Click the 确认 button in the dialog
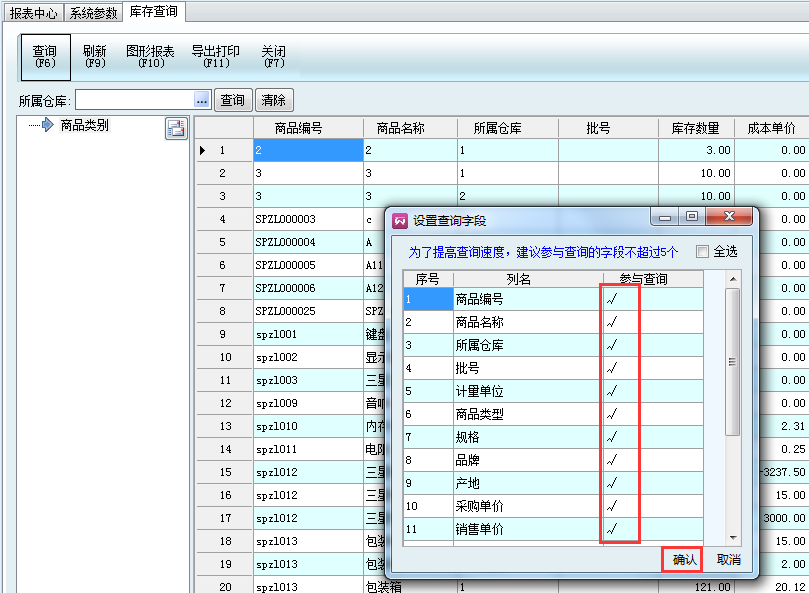The image size is (809, 593). [x=684, y=560]
